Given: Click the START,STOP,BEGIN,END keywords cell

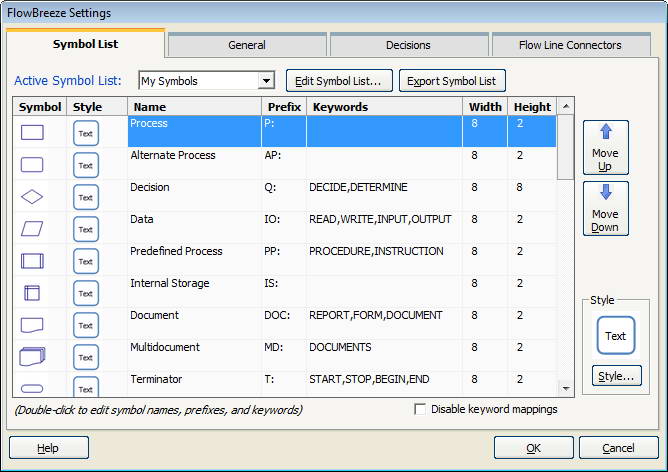Looking at the screenshot, I should 384,384.
